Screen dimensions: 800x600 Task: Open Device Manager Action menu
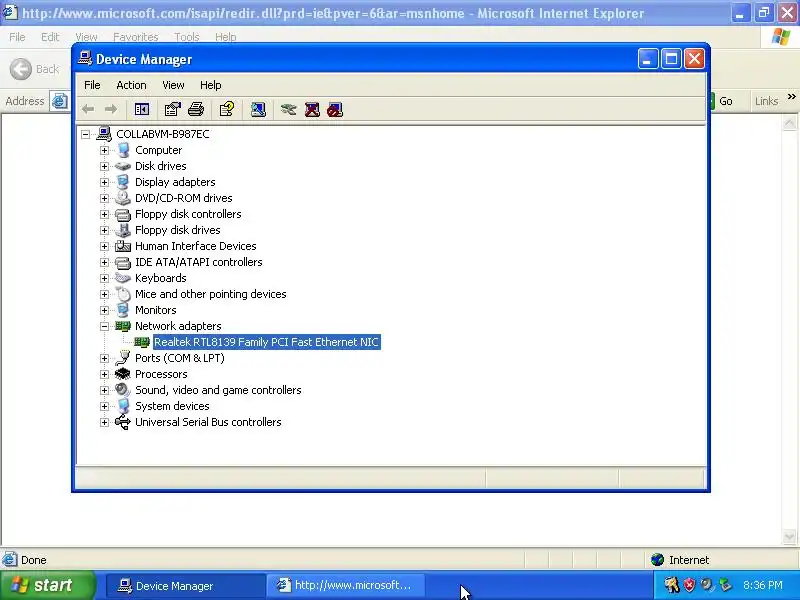[131, 85]
